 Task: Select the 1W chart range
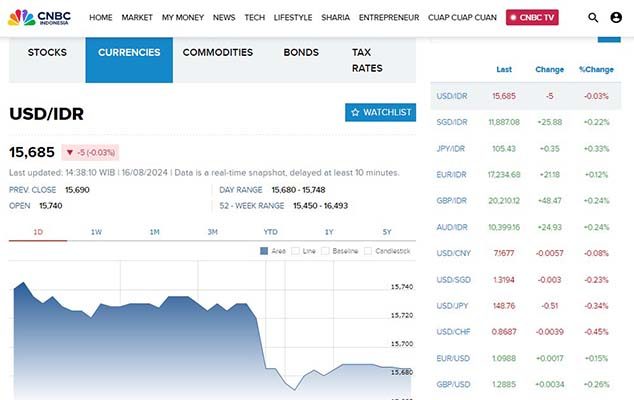(96, 232)
